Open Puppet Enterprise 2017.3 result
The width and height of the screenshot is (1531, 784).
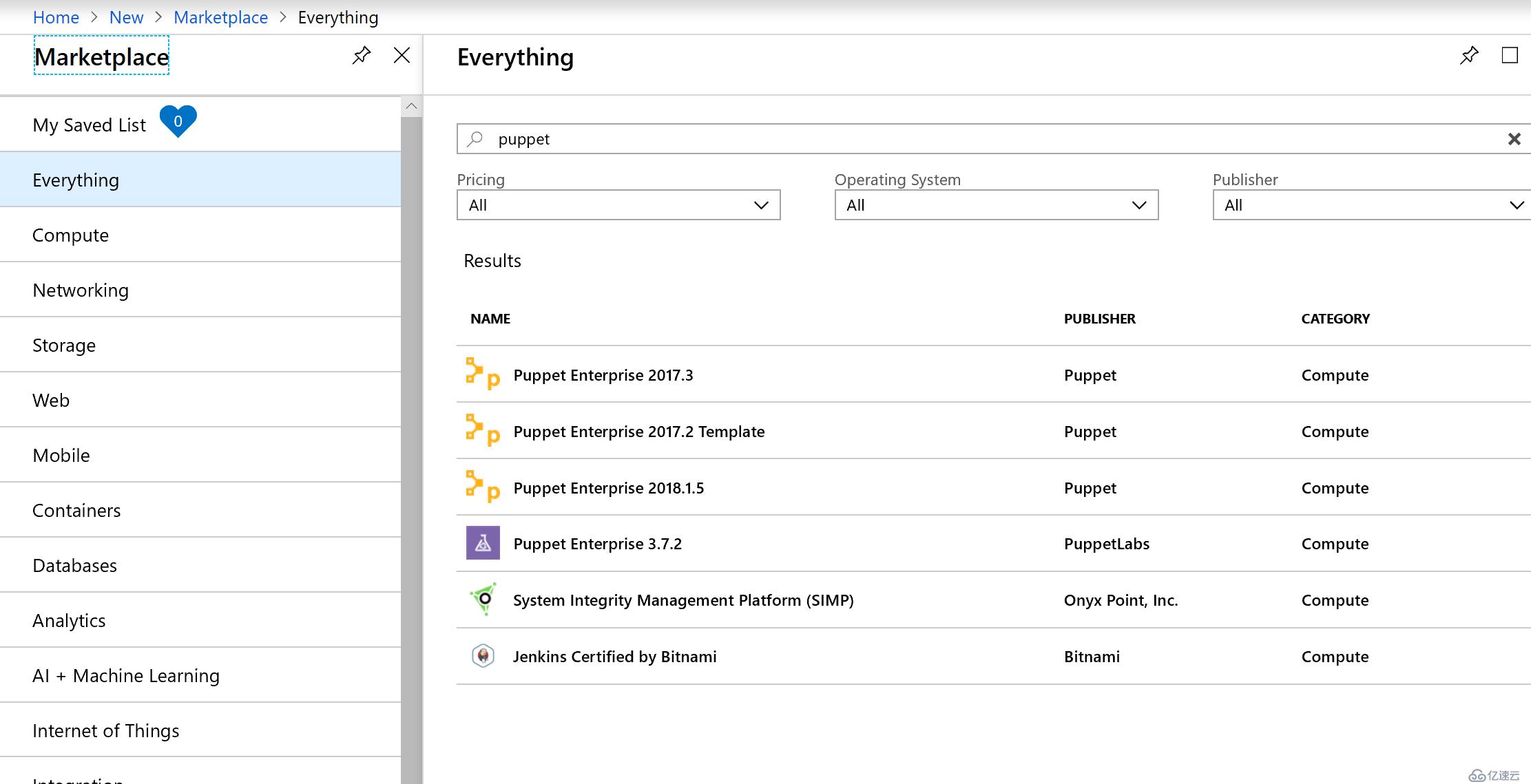[601, 374]
